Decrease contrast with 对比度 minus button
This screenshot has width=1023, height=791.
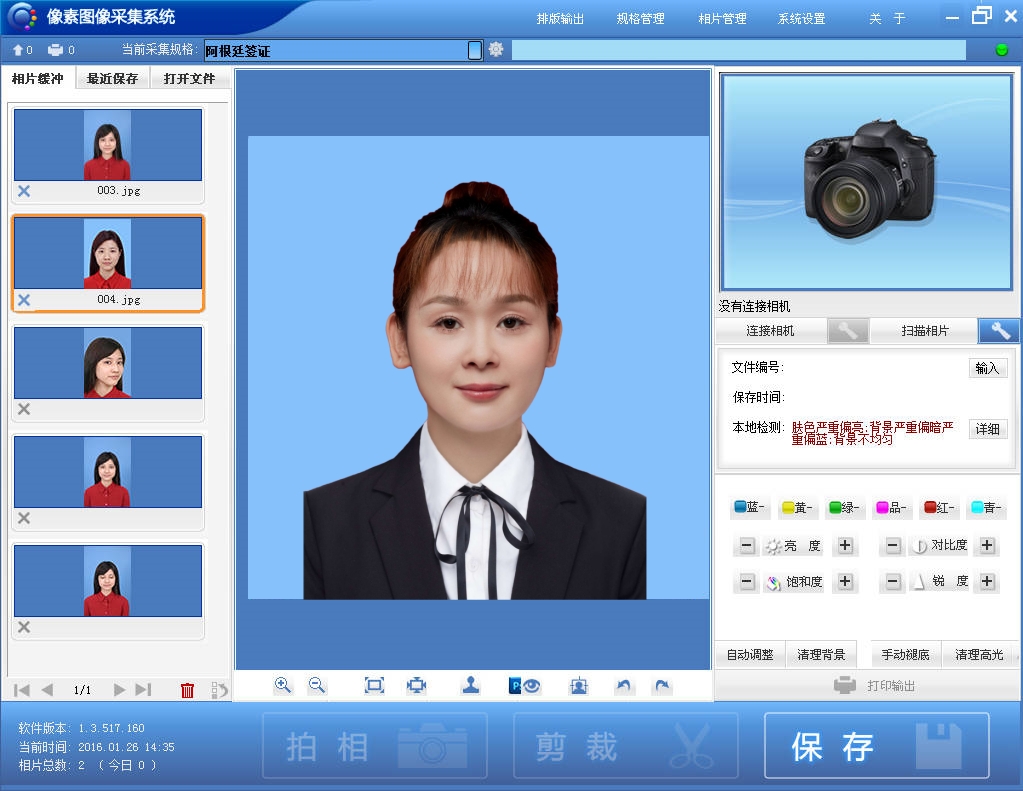pos(893,545)
